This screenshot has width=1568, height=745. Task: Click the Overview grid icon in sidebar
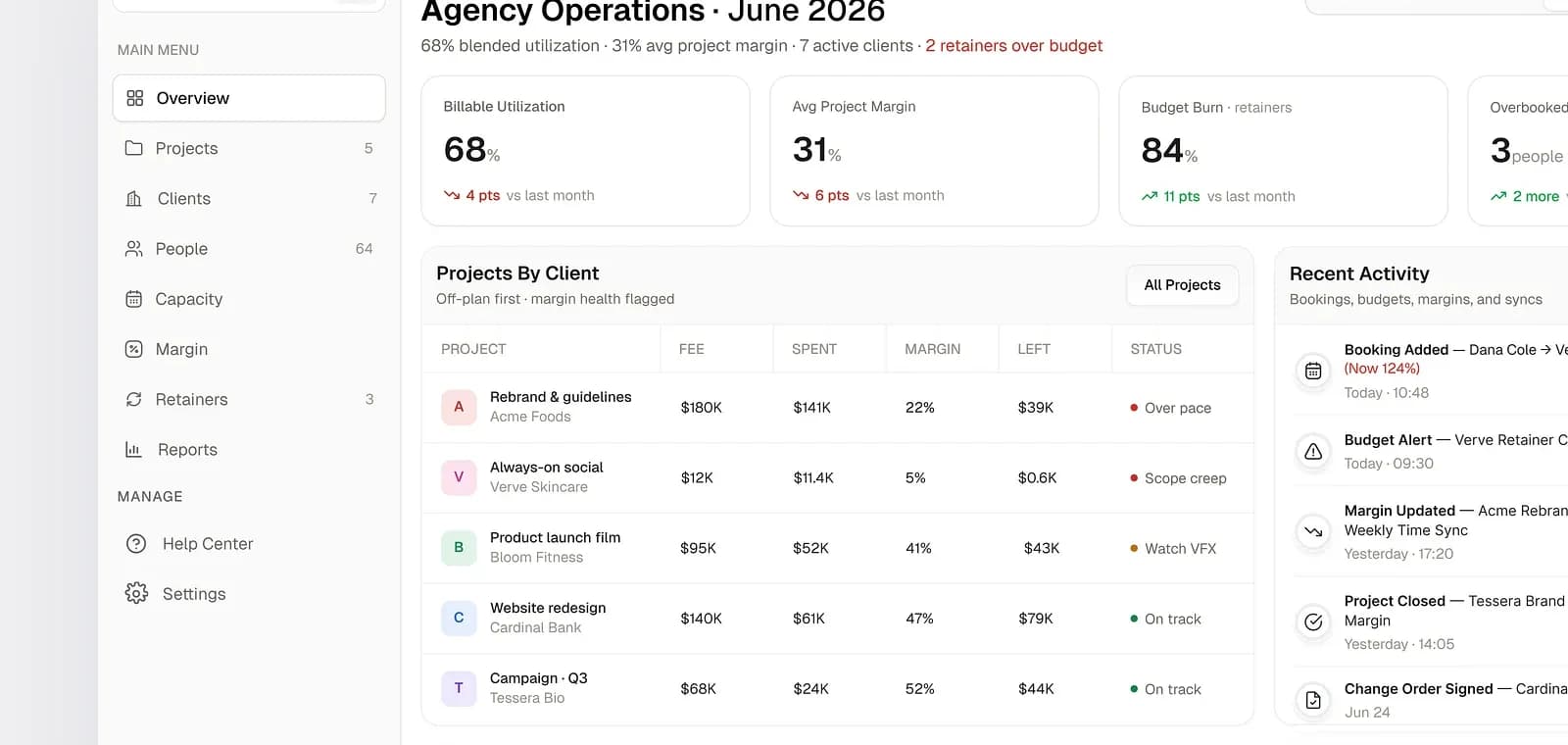tap(135, 98)
